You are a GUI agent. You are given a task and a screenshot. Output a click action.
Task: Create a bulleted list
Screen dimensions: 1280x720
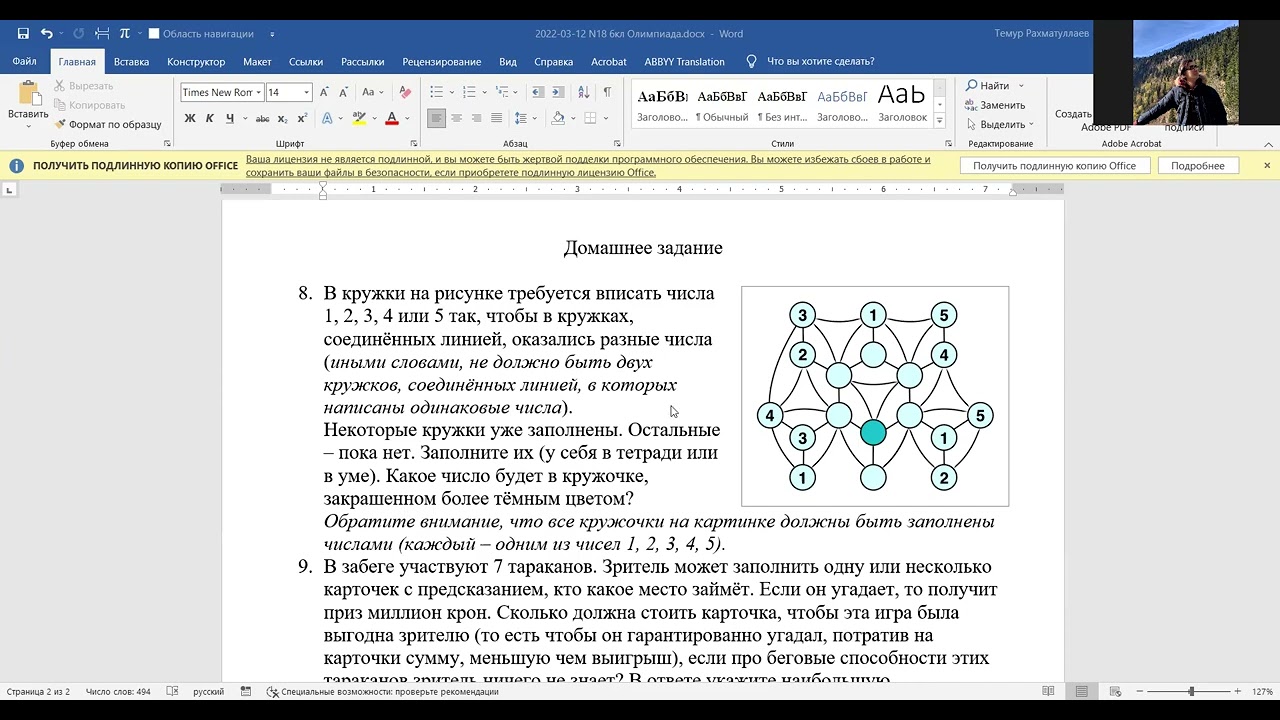click(436, 92)
